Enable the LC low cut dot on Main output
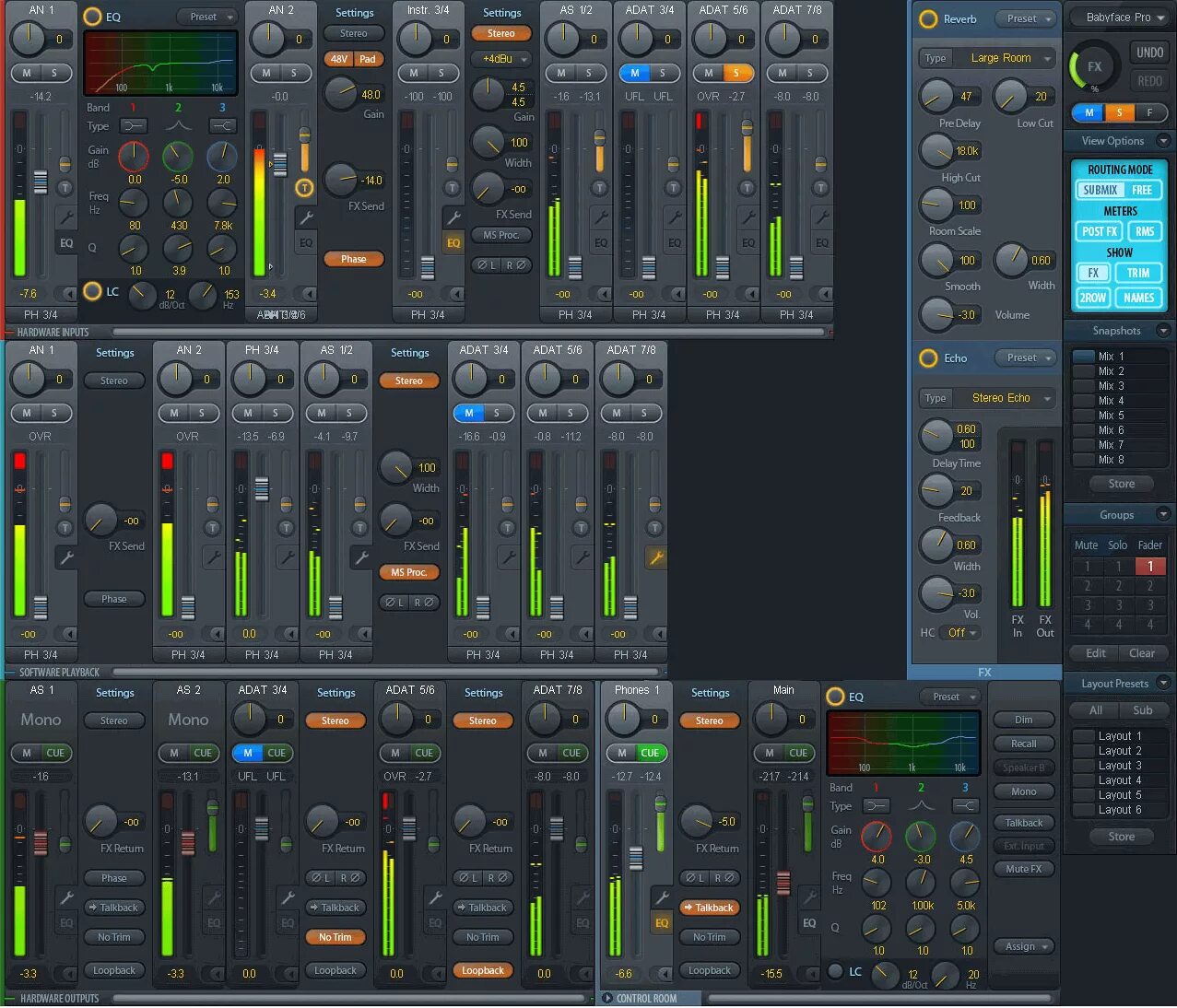 coord(835,971)
